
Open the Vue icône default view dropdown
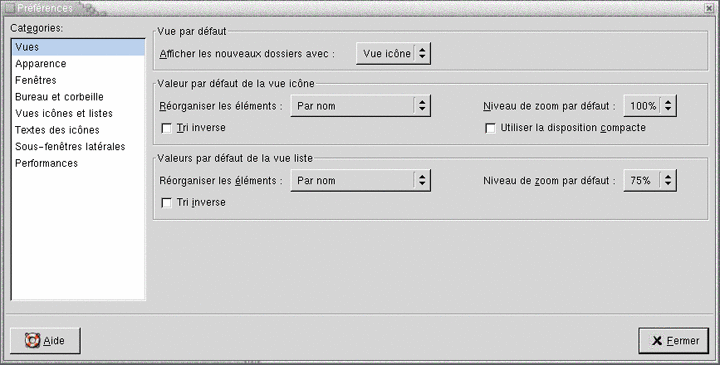pos(393,54)
